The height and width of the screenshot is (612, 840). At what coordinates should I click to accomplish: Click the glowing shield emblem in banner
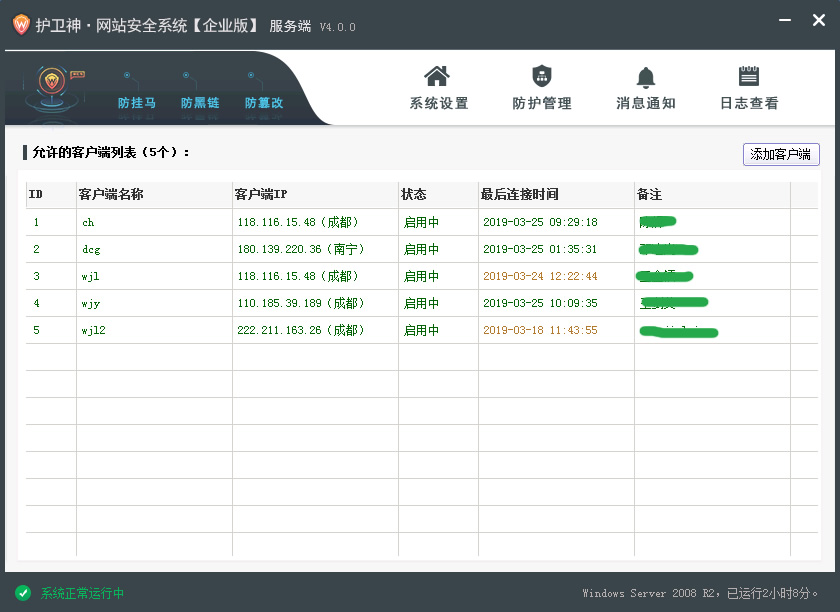point(52,81)
